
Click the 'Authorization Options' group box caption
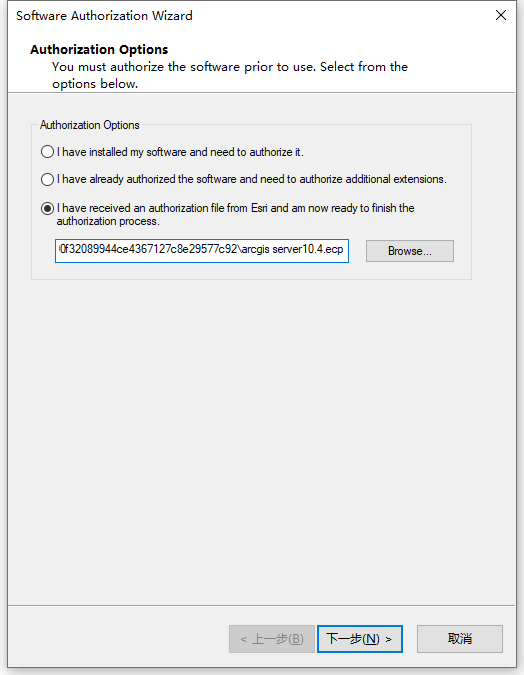tap(90, 125)
